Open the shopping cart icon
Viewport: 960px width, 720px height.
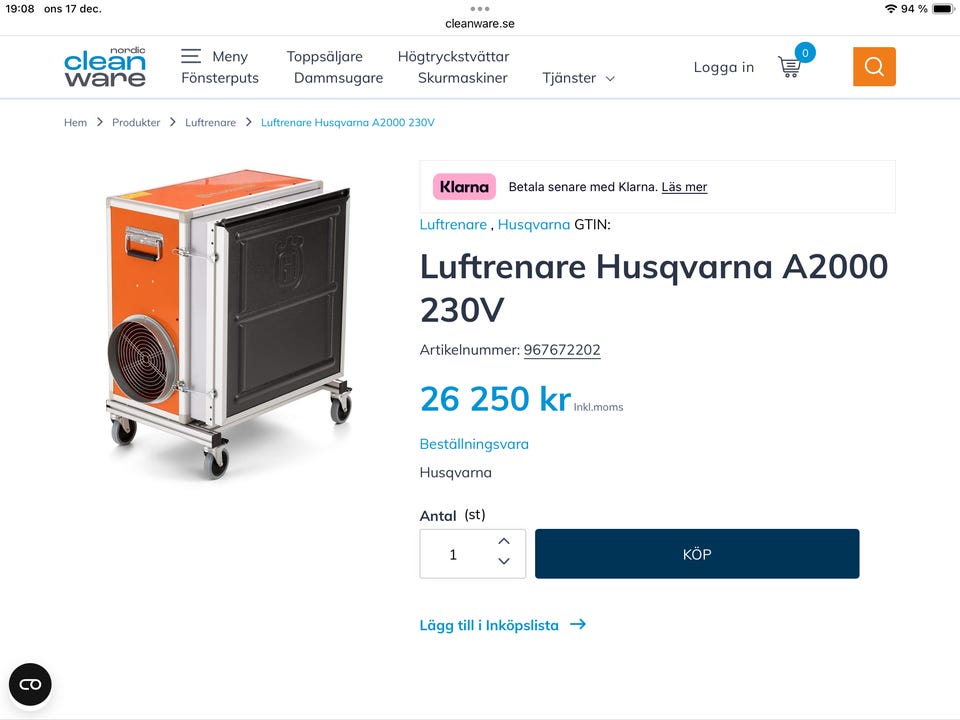click(x=790, y=66)
